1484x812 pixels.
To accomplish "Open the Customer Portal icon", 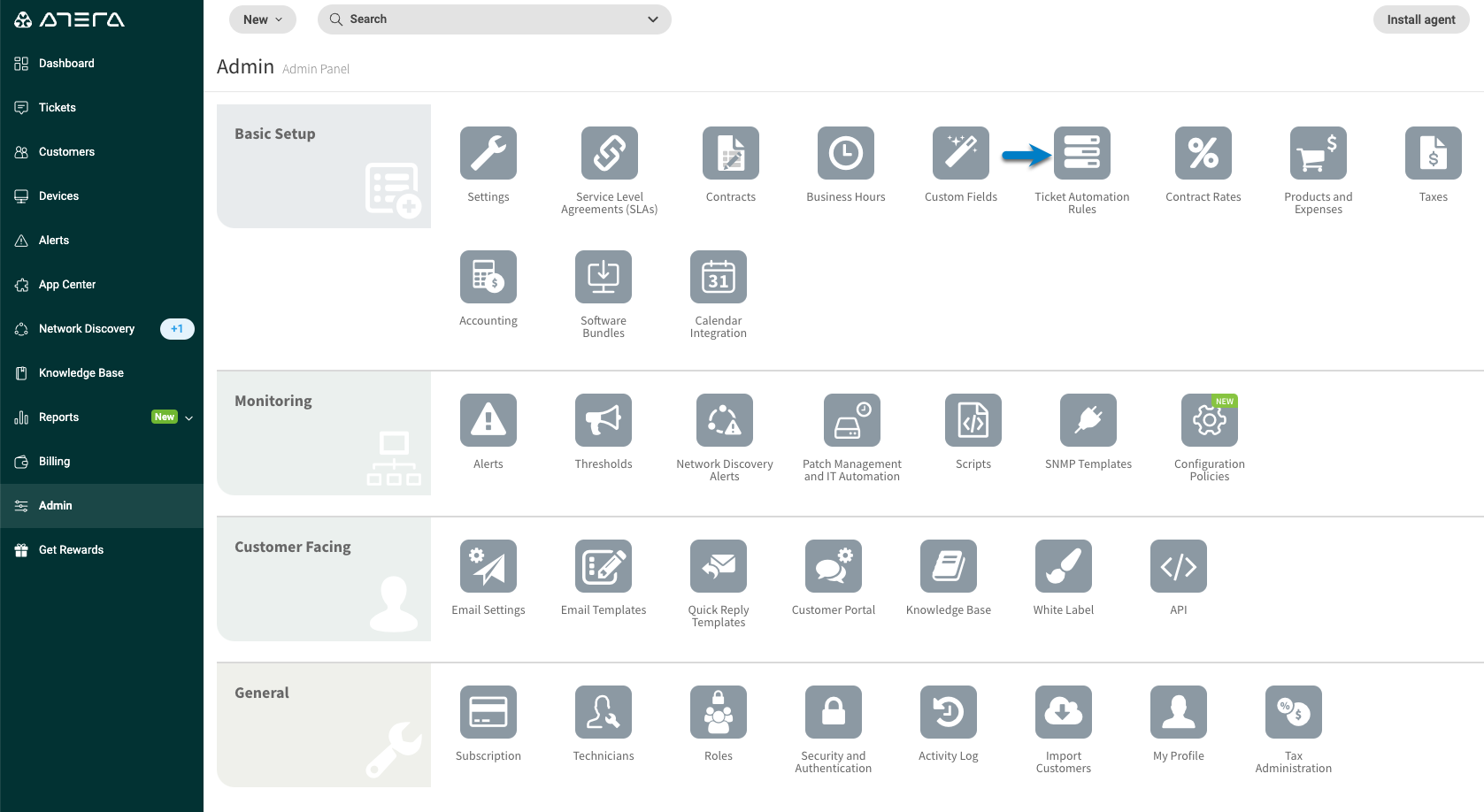I will (x=834, y=566).
